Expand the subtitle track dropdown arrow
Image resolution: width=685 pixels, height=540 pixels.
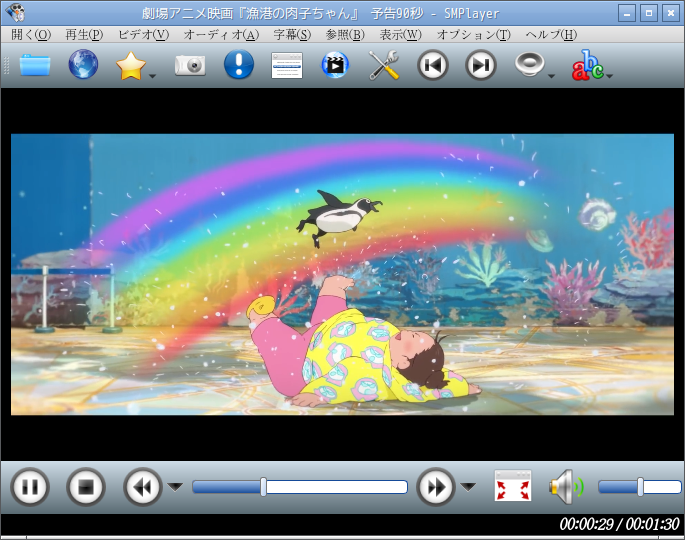click(x=610, y=76)
